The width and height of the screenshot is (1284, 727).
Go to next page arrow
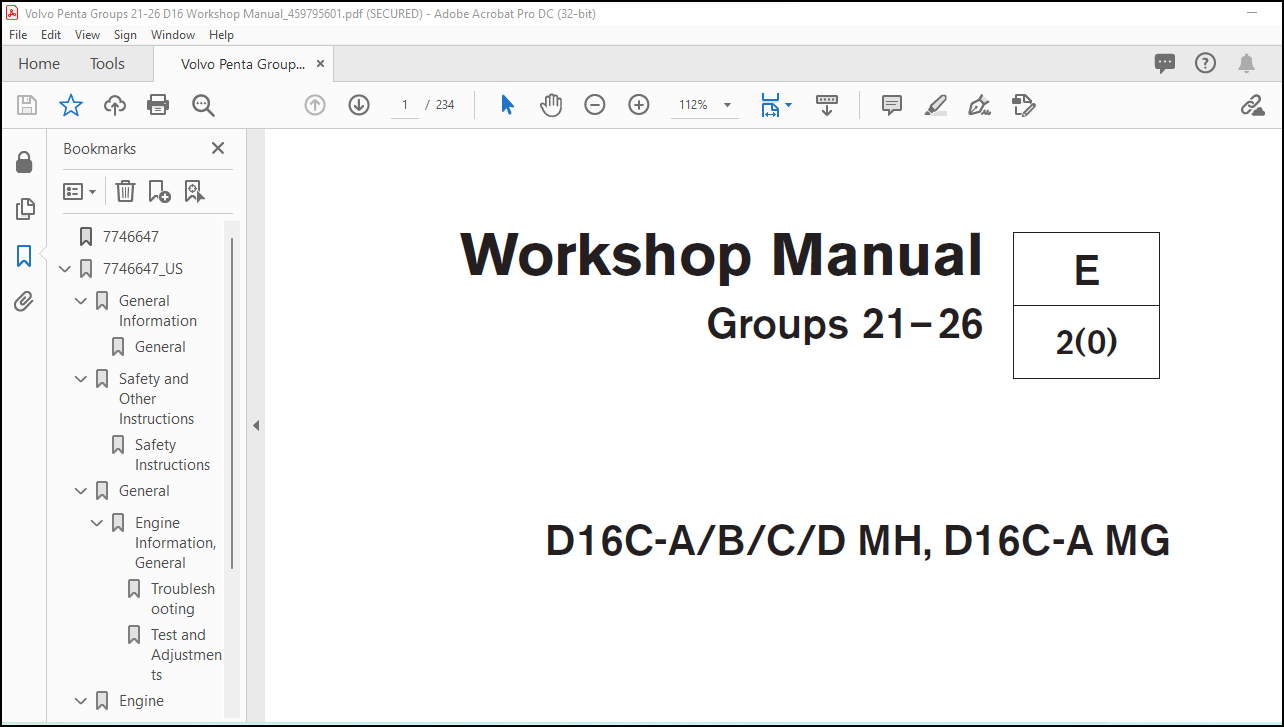tap(359, 105)
